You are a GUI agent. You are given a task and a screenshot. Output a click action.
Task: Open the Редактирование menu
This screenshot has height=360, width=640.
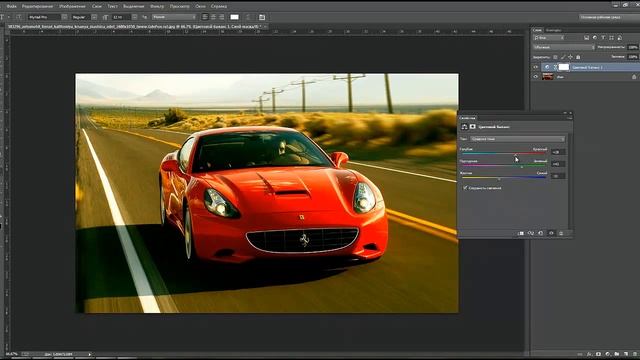pos(37,6)
